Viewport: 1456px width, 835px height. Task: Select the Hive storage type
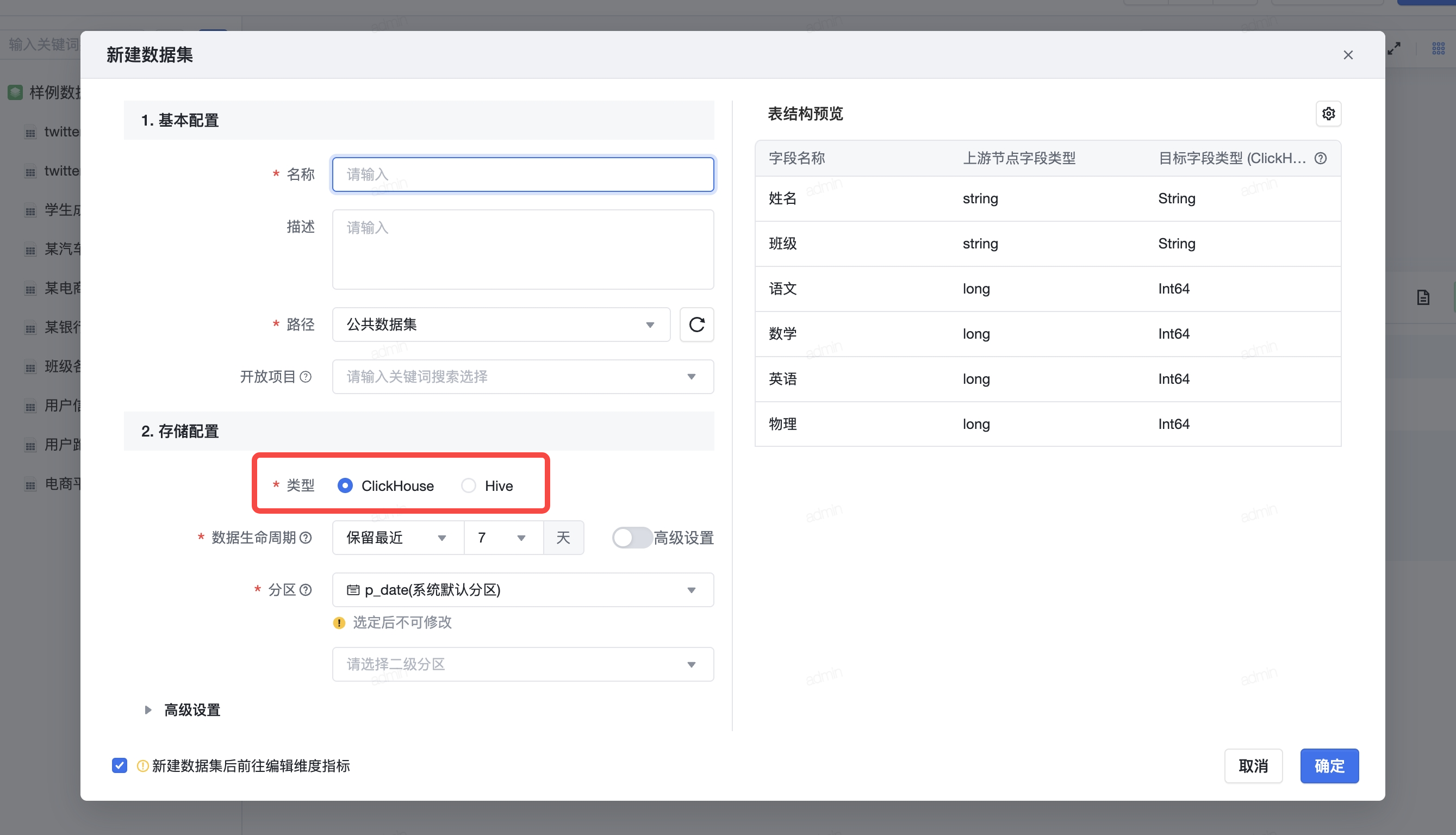[469, 486]
